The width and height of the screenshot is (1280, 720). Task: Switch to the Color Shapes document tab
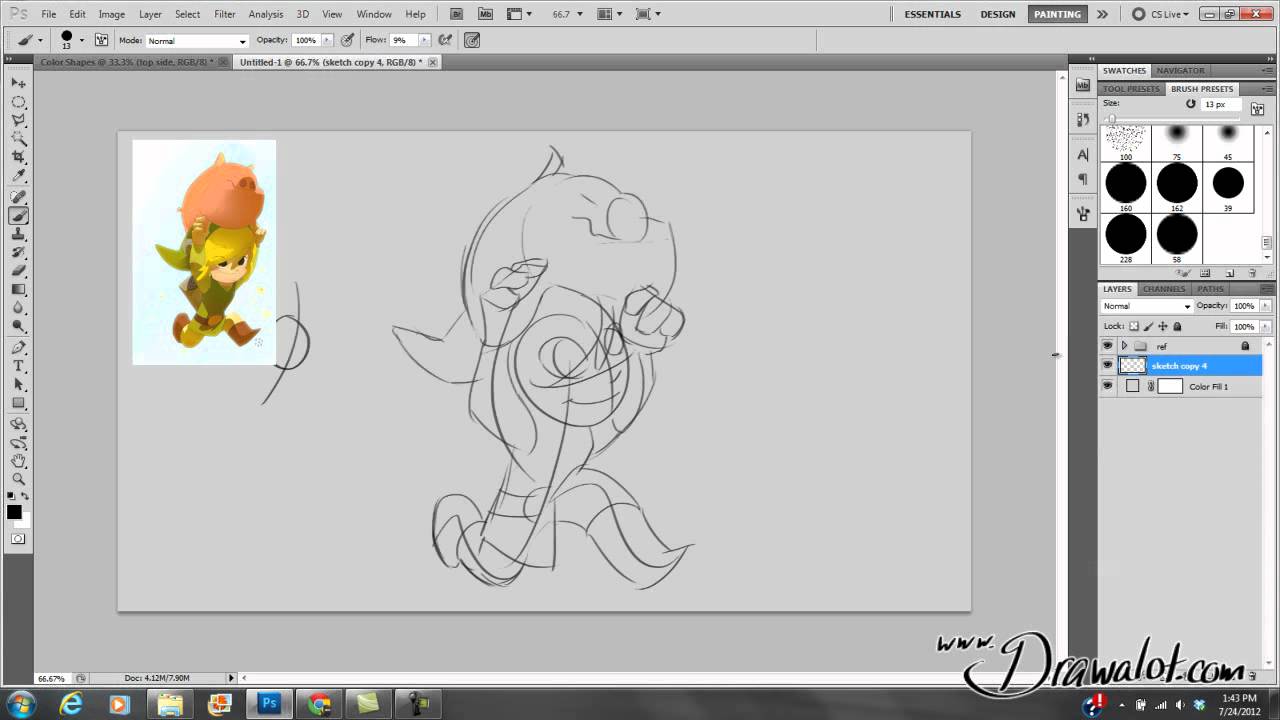click(x=128, y=62)
